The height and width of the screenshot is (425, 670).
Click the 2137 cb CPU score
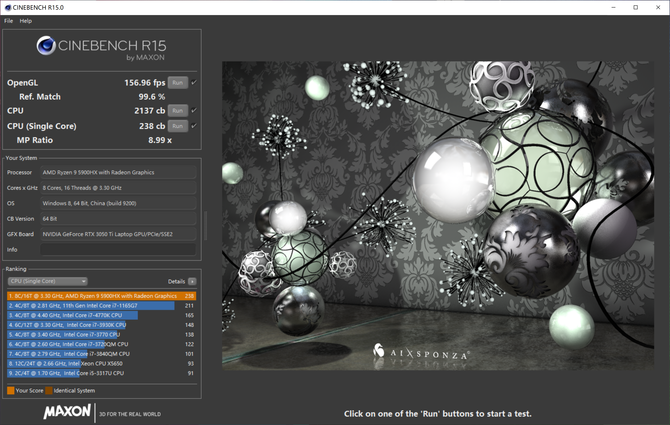coord(150,111)
